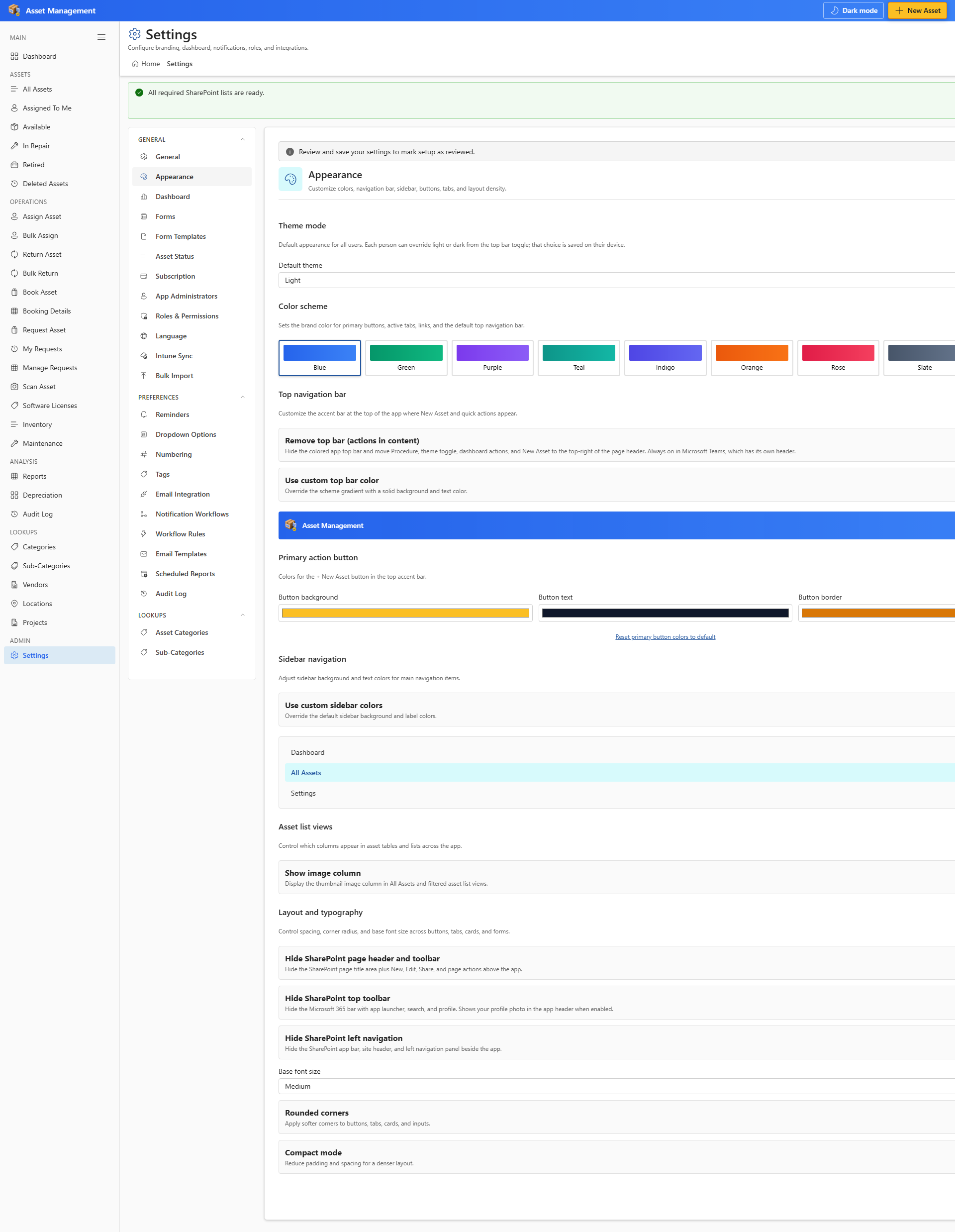Click the Numbering hash icon
955x1232 pixels.
tap(144, 454)
